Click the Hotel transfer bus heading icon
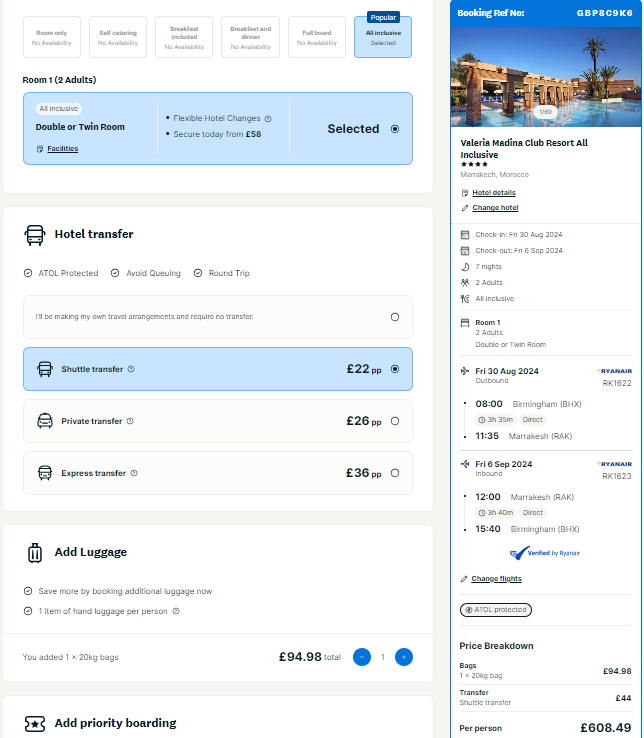 click(35, 235)
